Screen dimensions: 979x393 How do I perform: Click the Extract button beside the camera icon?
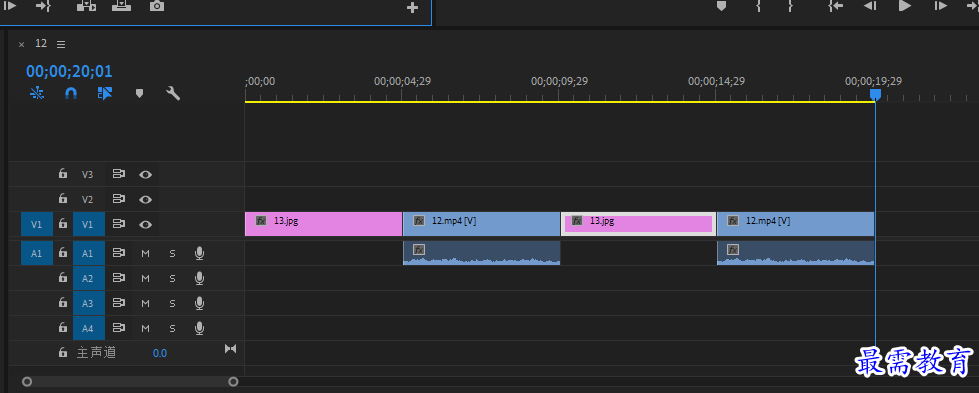122,6
